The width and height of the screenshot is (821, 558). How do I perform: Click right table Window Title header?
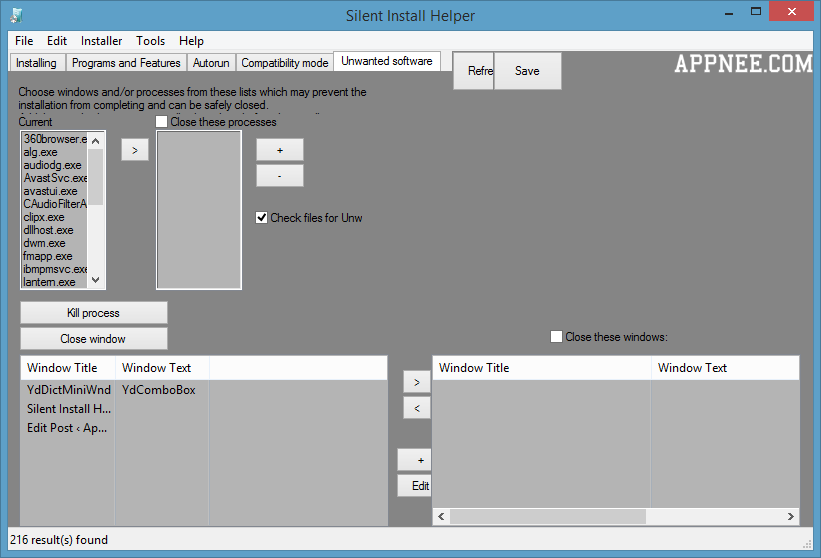(542, 368)
